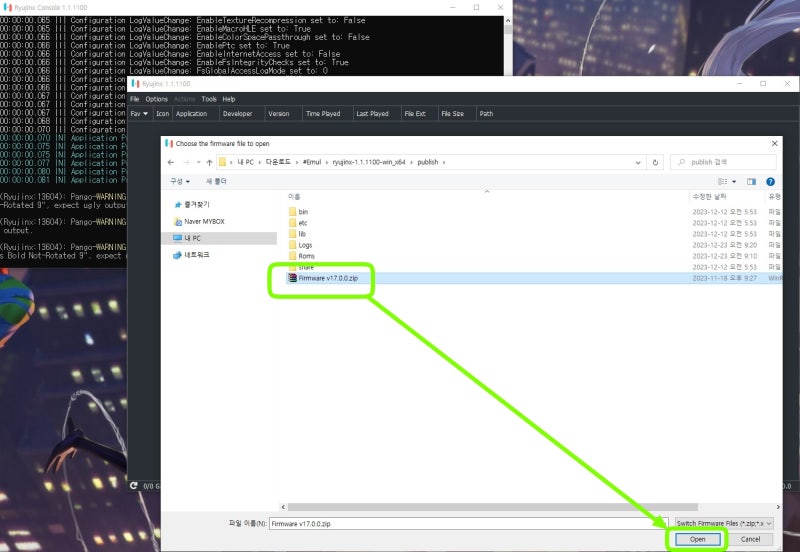Open the Options menu in Ryujinx
Screen dimensions: 800x552
[157, 99]
